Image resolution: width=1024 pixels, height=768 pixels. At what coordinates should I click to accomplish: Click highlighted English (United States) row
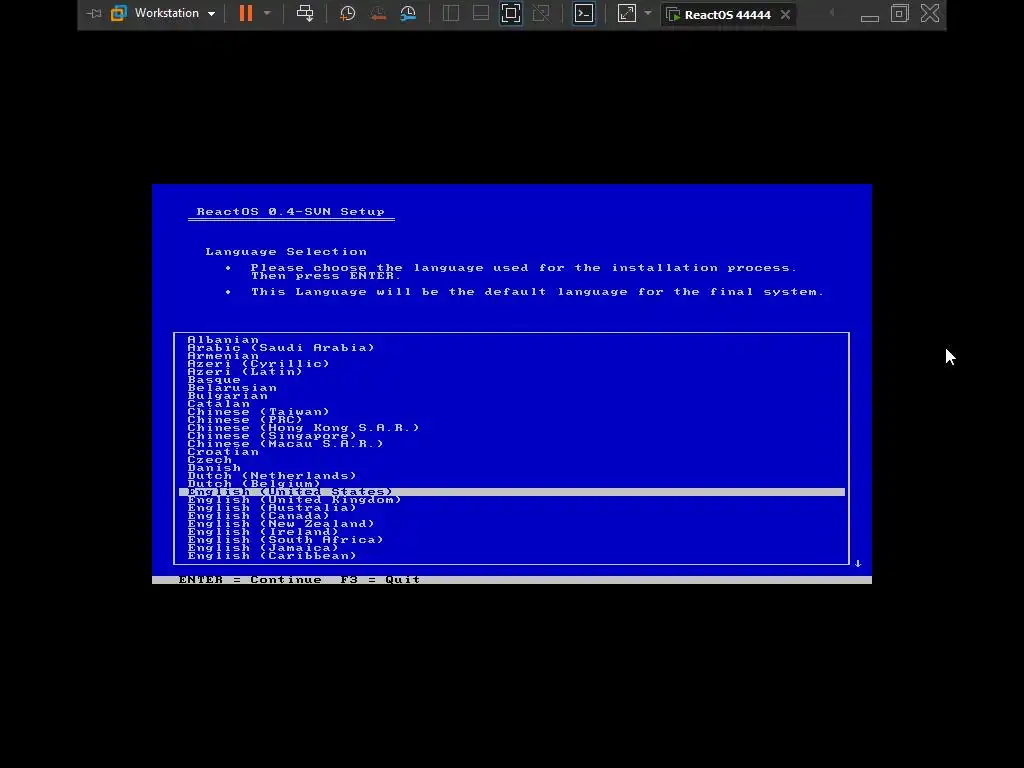pyautogui.click(x=512, y=492)
